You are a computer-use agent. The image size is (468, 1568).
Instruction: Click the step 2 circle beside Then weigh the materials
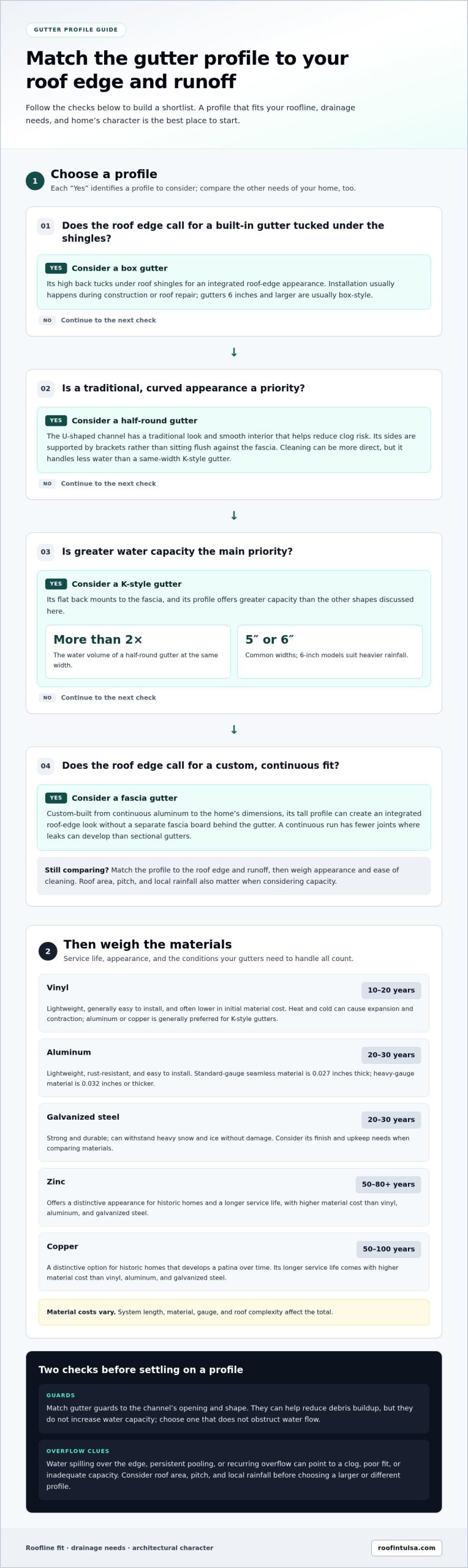pyautogui.click(x=48, y=951)
